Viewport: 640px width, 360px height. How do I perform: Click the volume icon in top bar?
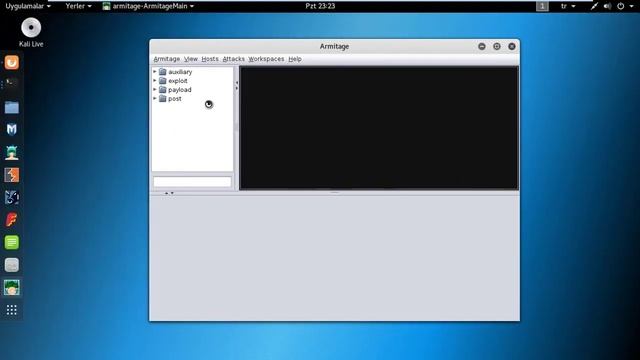[607, 6]
